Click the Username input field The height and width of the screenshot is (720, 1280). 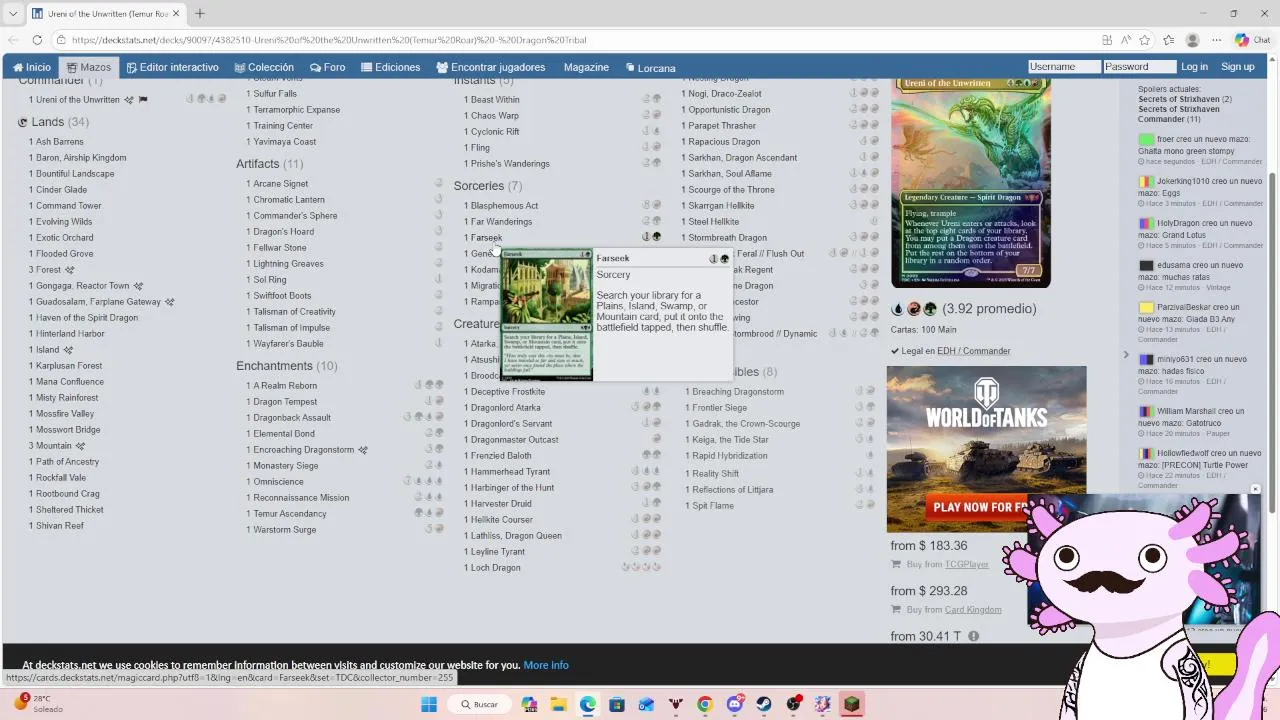(x=1064, y=66)
